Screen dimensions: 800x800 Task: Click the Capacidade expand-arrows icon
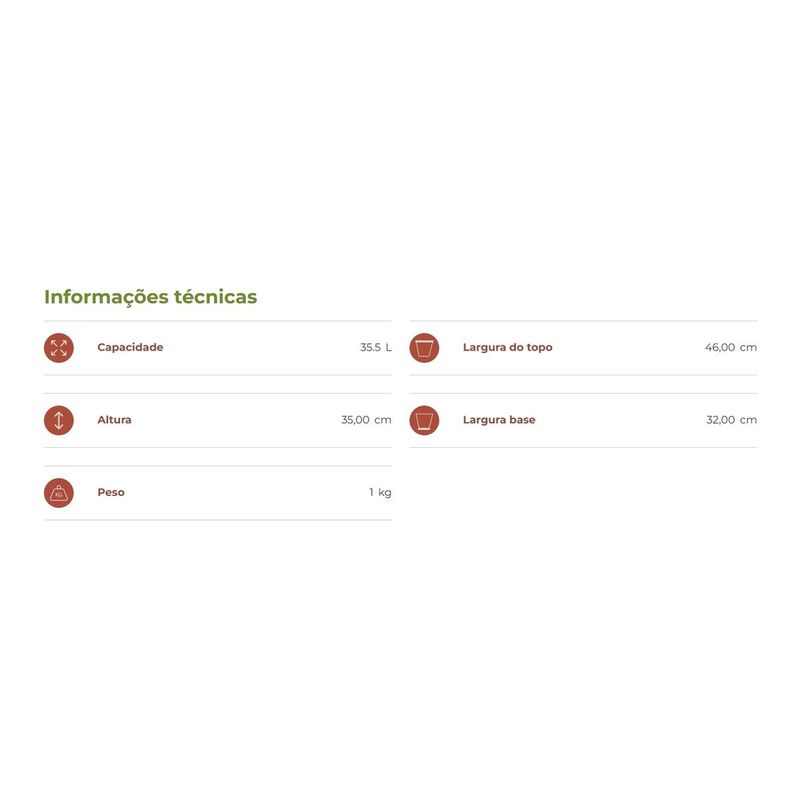[59, 348]
